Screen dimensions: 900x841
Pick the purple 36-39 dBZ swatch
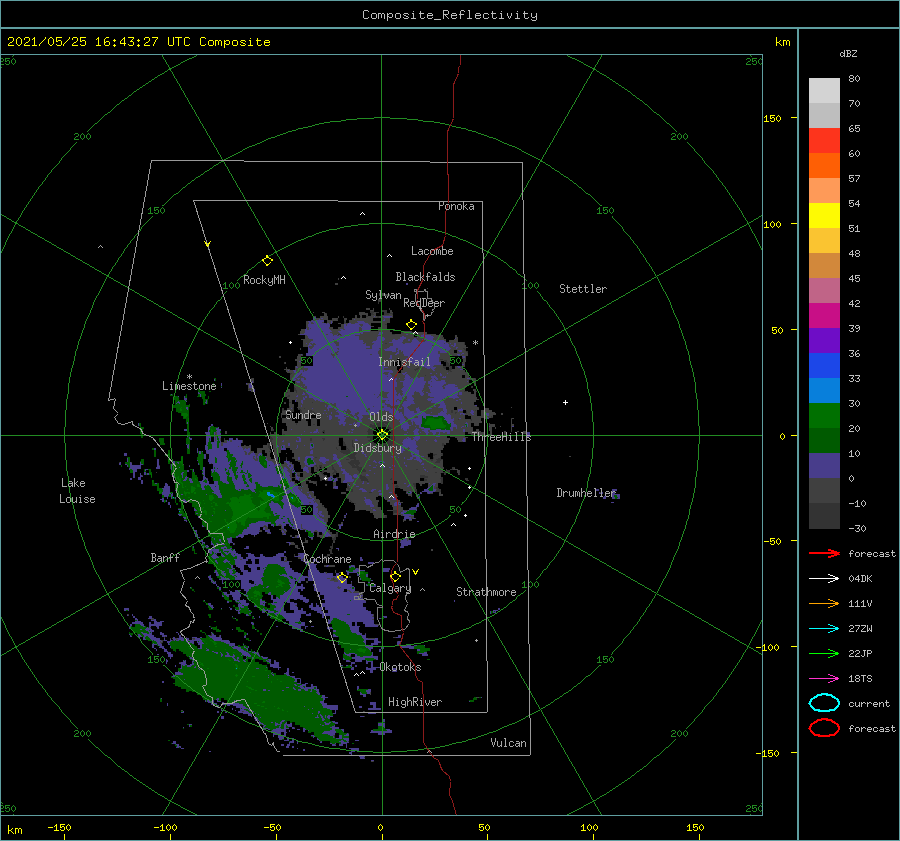[824, 341]
